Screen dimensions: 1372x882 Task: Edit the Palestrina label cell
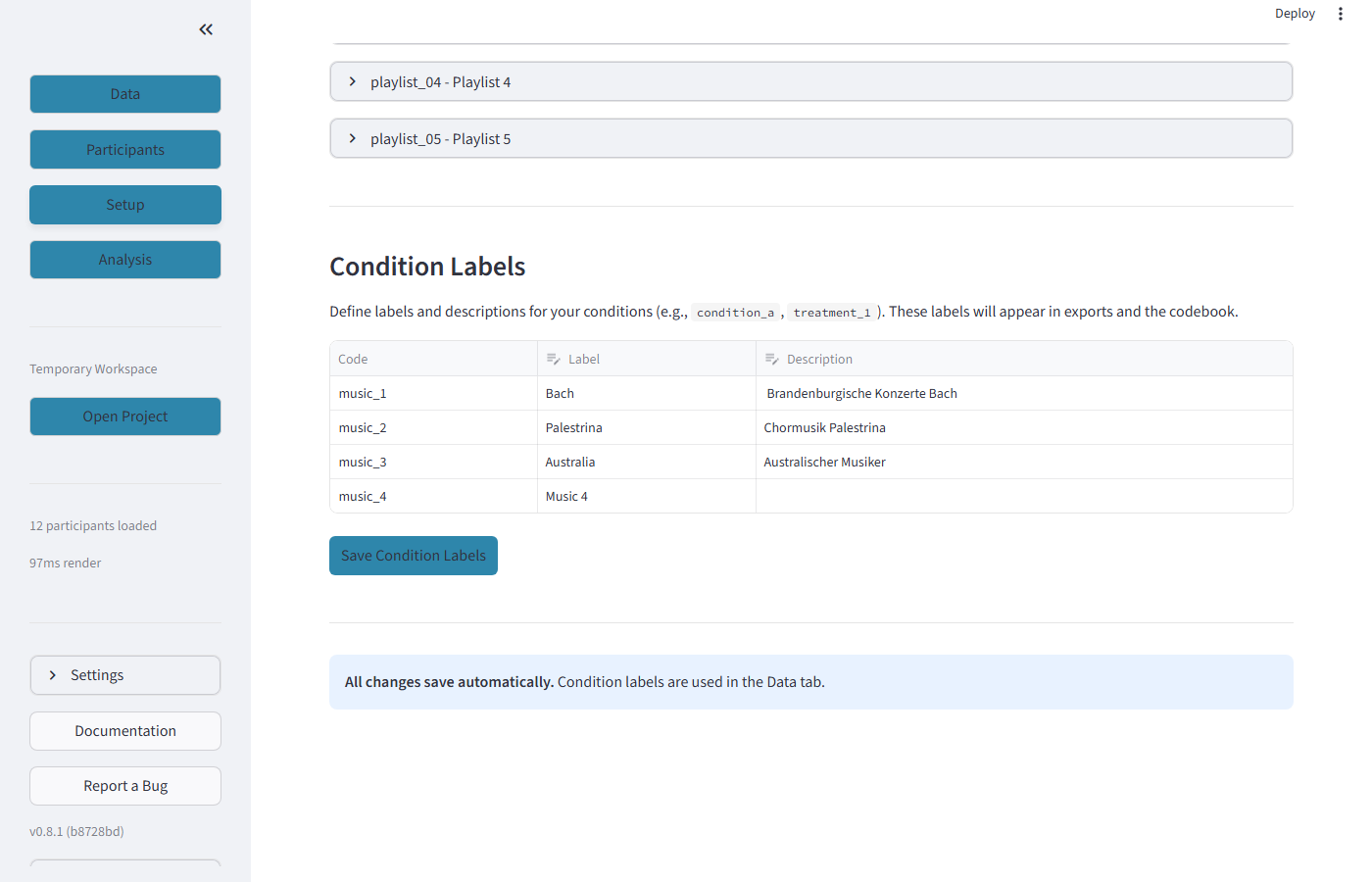point(647,427)
